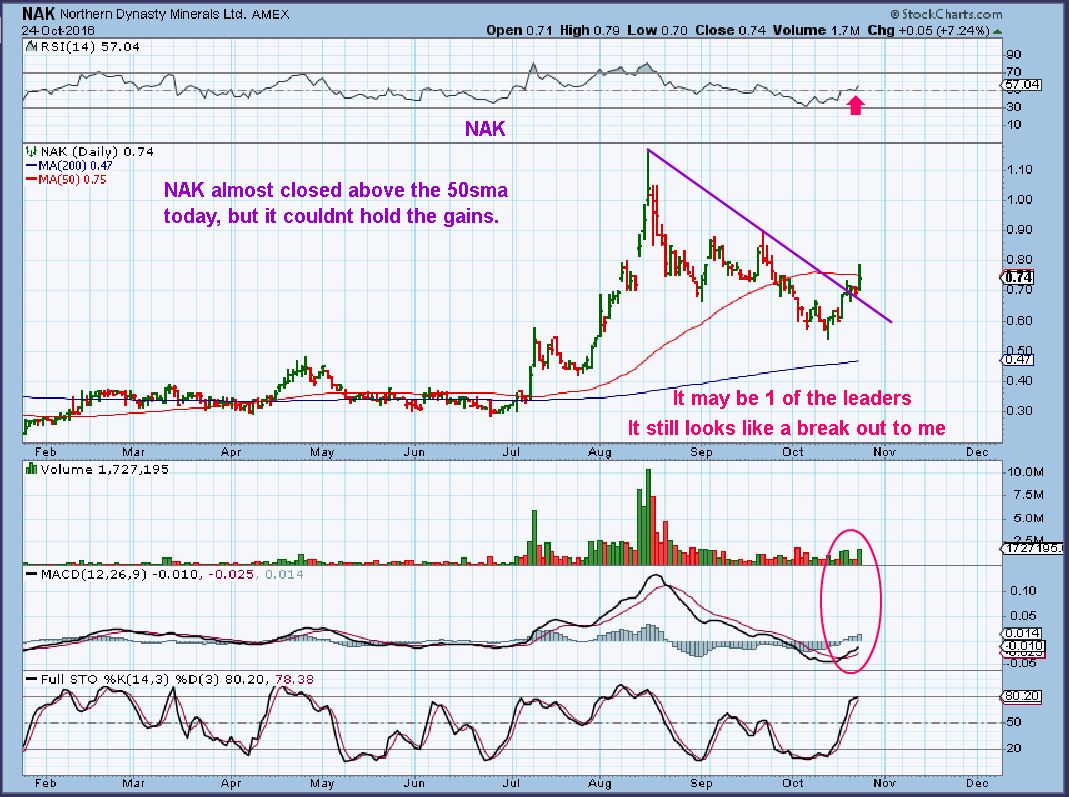Viewport: 1069px width, 797px height.
Task: Click the 30 level label on RSI axis
Action: pyautogui.click(x=1014, y=107)
